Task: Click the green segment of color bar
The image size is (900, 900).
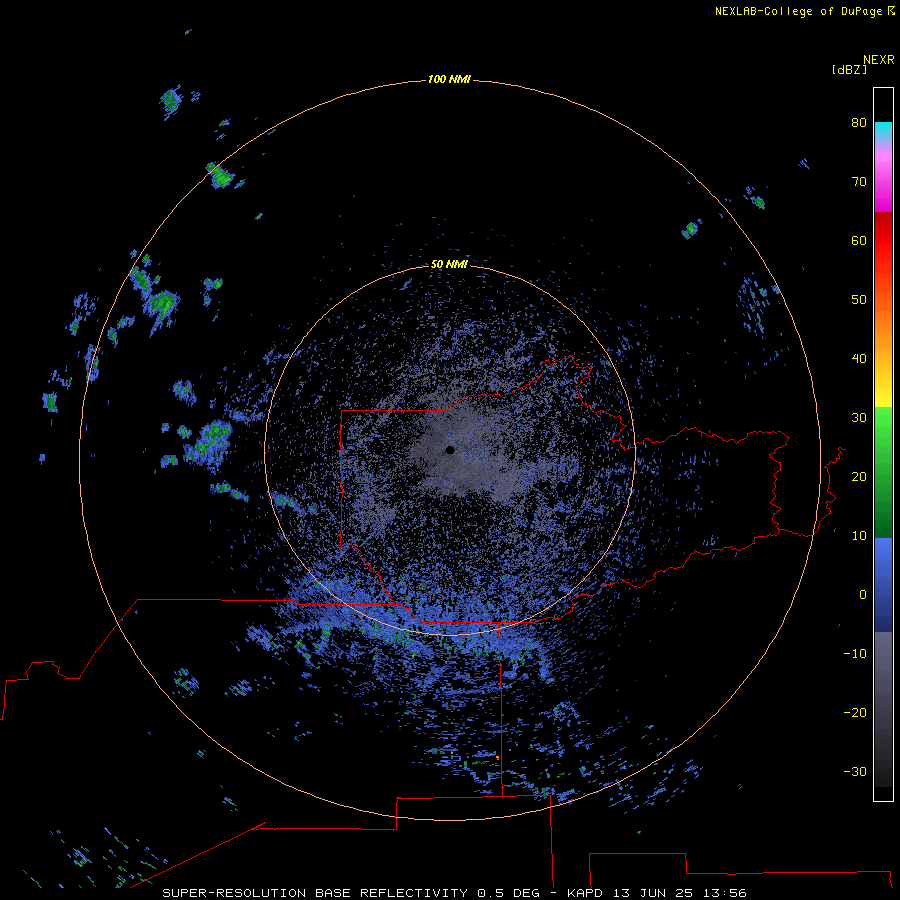Action: click(883, 472)
